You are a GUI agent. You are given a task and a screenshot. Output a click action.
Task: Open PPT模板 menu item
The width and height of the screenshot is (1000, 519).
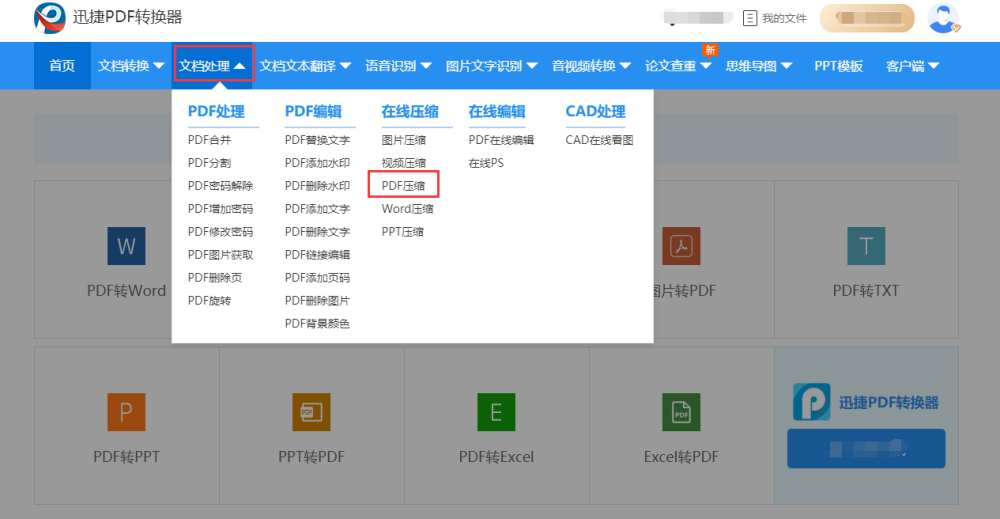point(838,66)
